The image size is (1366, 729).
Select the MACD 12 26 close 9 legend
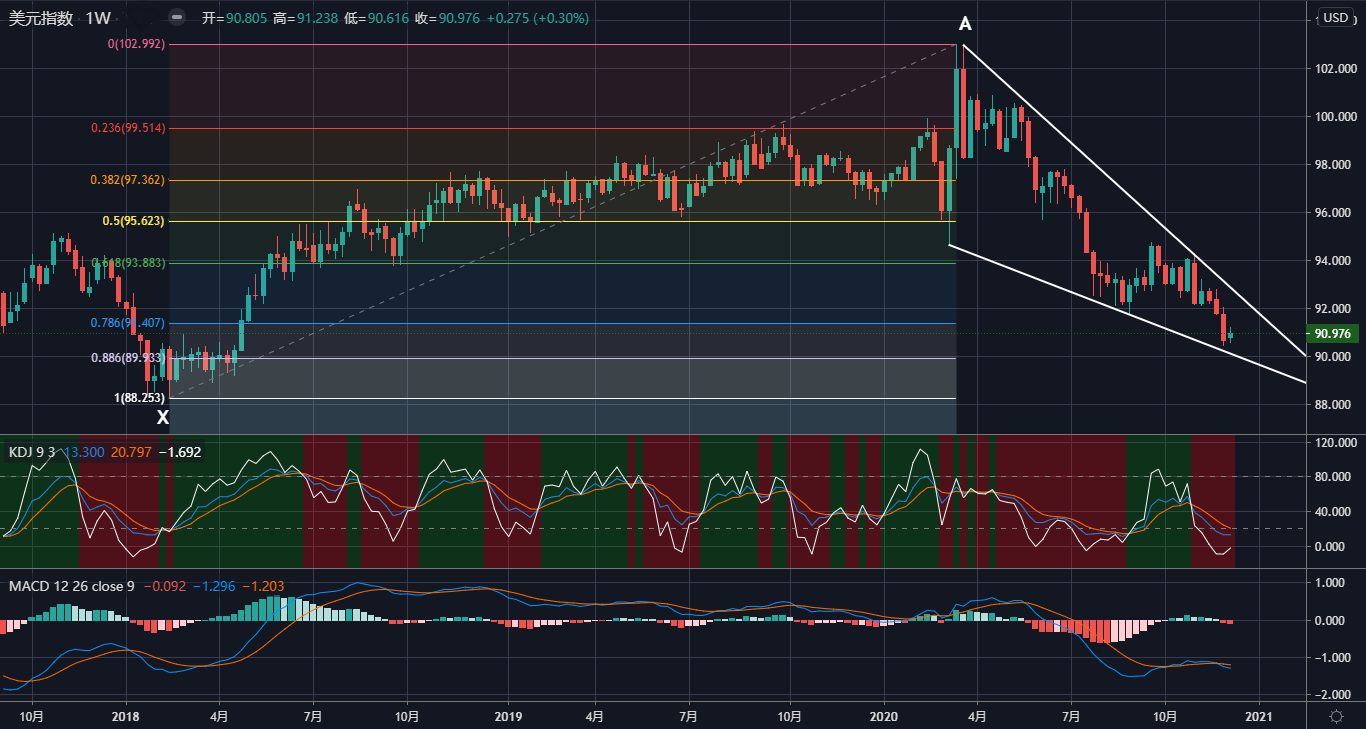[71, 585]
